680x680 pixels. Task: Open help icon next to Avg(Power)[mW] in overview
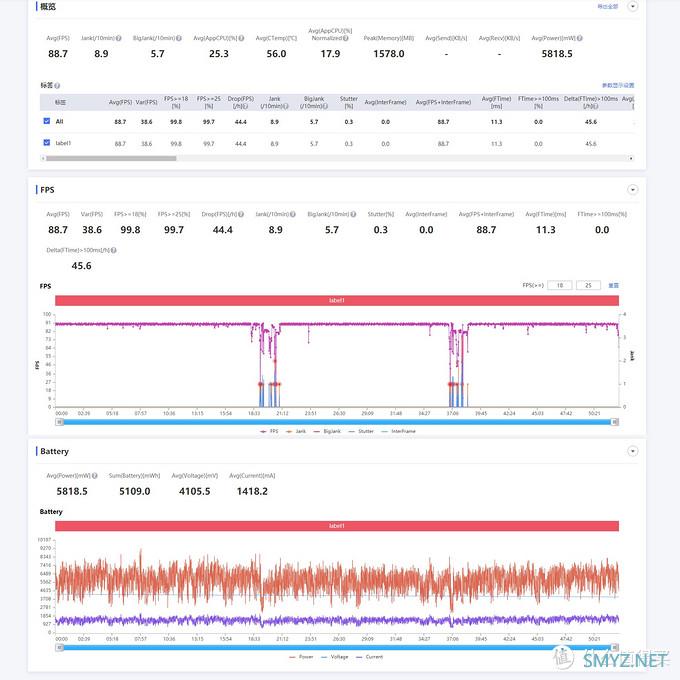click(x=579, y=38)
